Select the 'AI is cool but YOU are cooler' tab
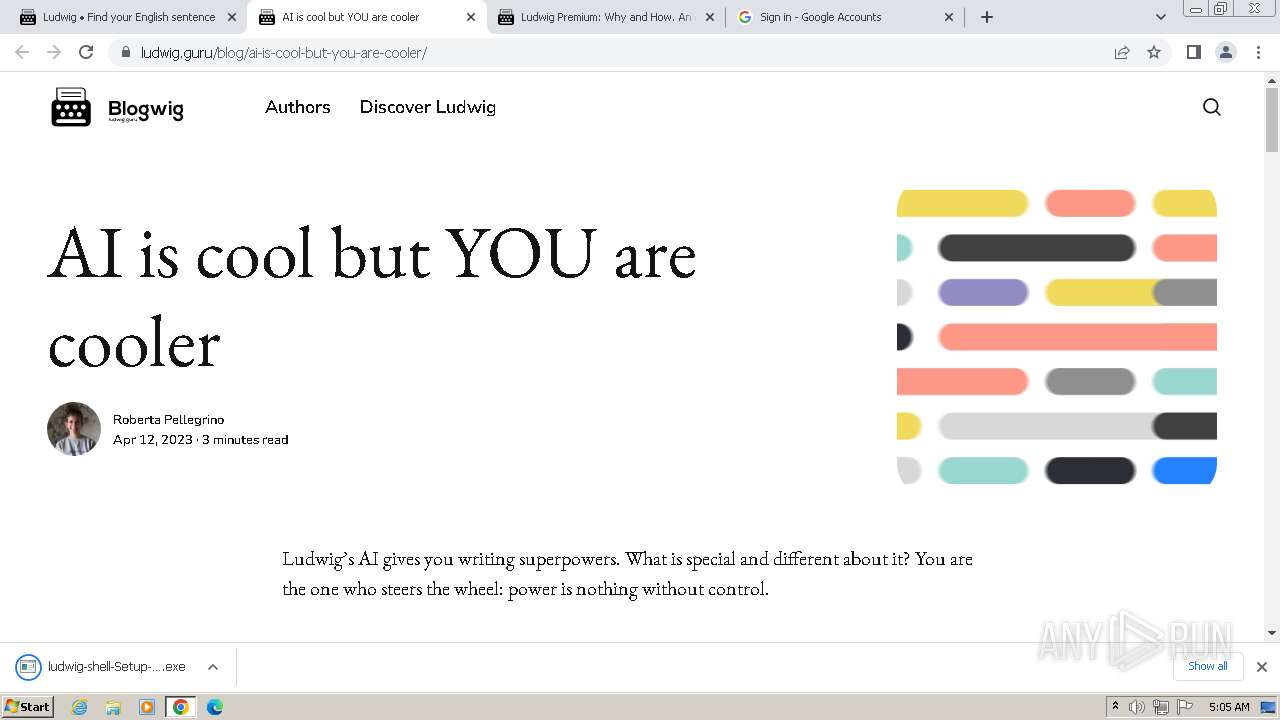 click(x=365, y=17)
